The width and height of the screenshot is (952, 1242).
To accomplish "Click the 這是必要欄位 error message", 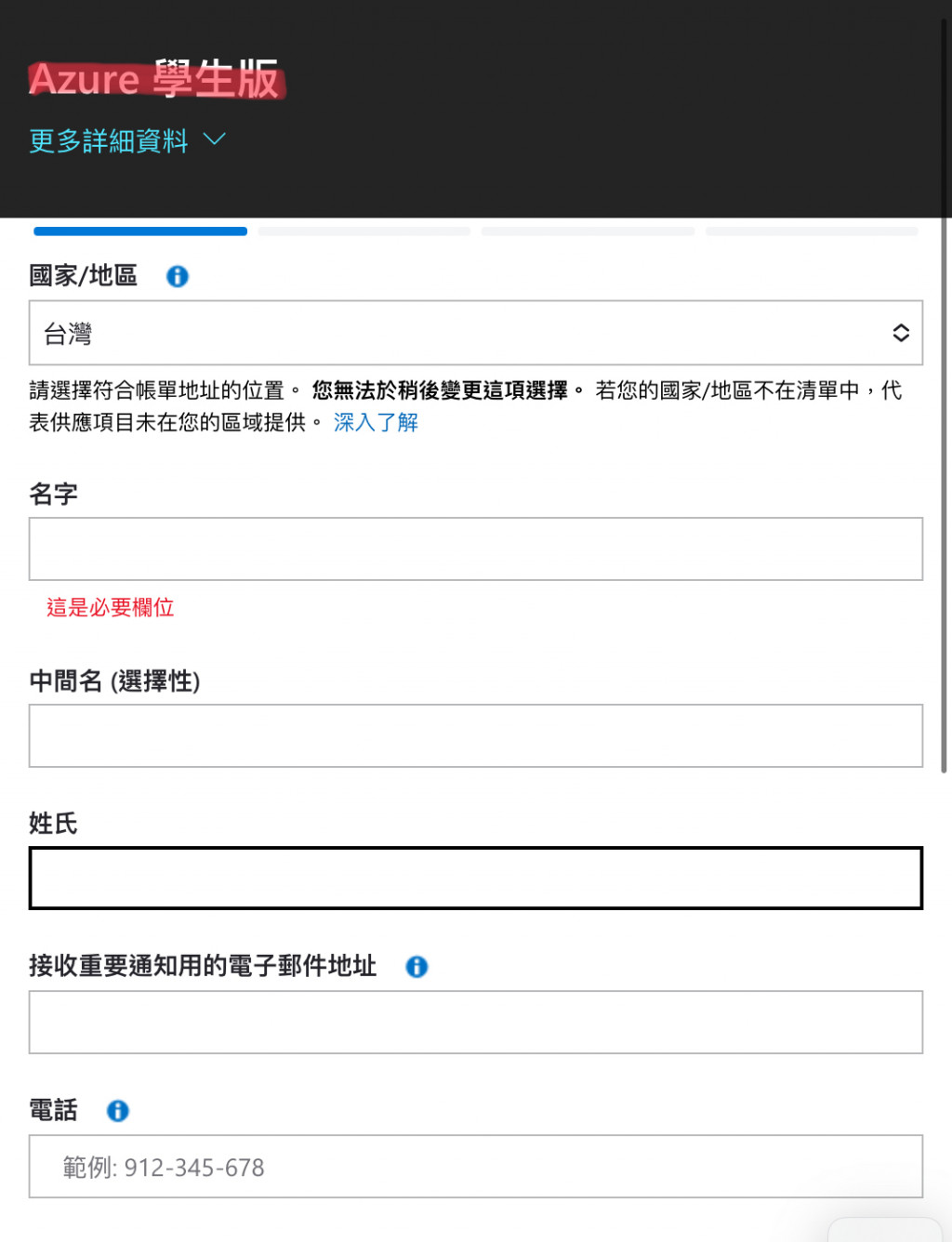I will (111, 608).
